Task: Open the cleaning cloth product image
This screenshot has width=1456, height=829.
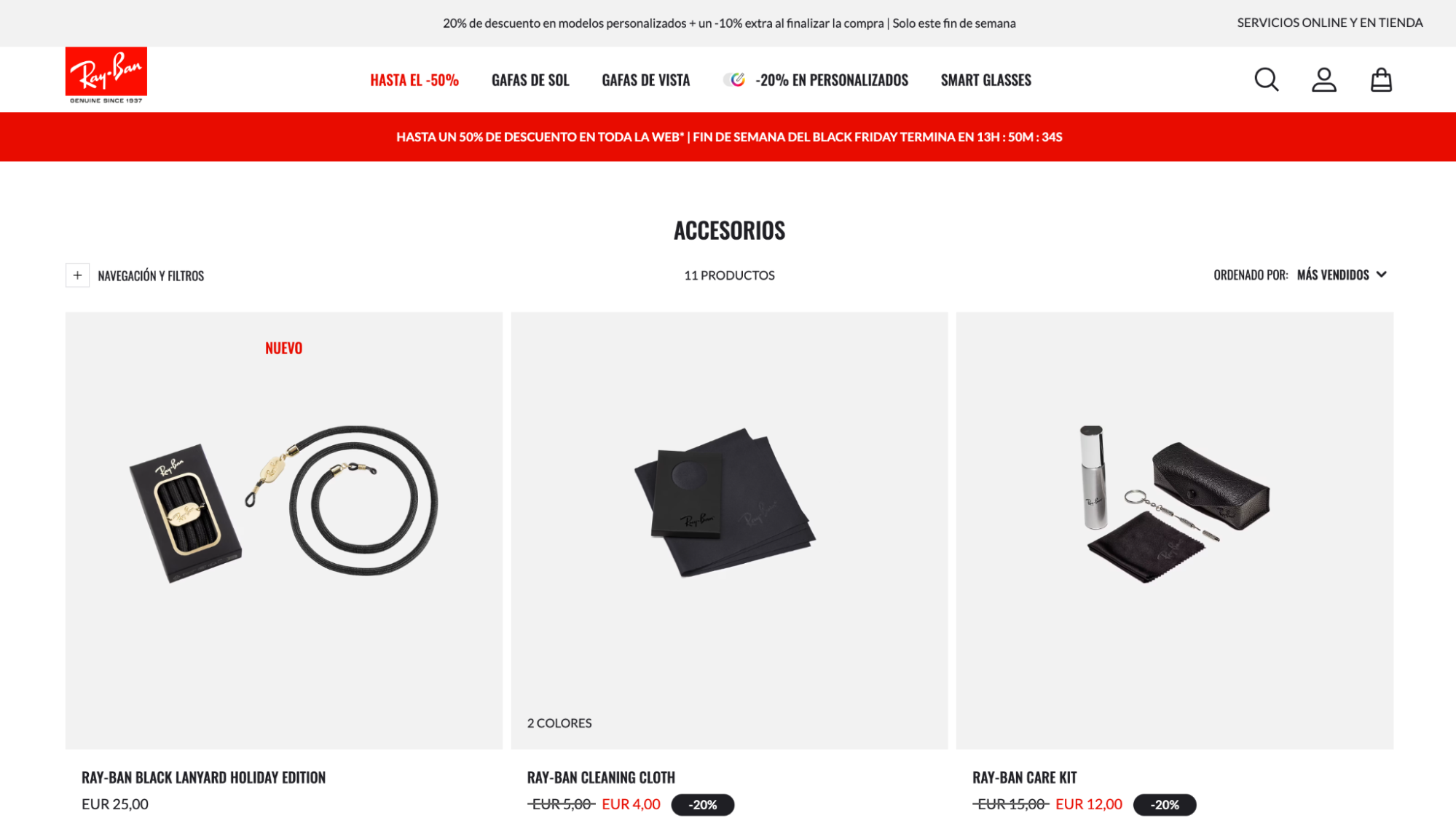Action: point(729,530)
